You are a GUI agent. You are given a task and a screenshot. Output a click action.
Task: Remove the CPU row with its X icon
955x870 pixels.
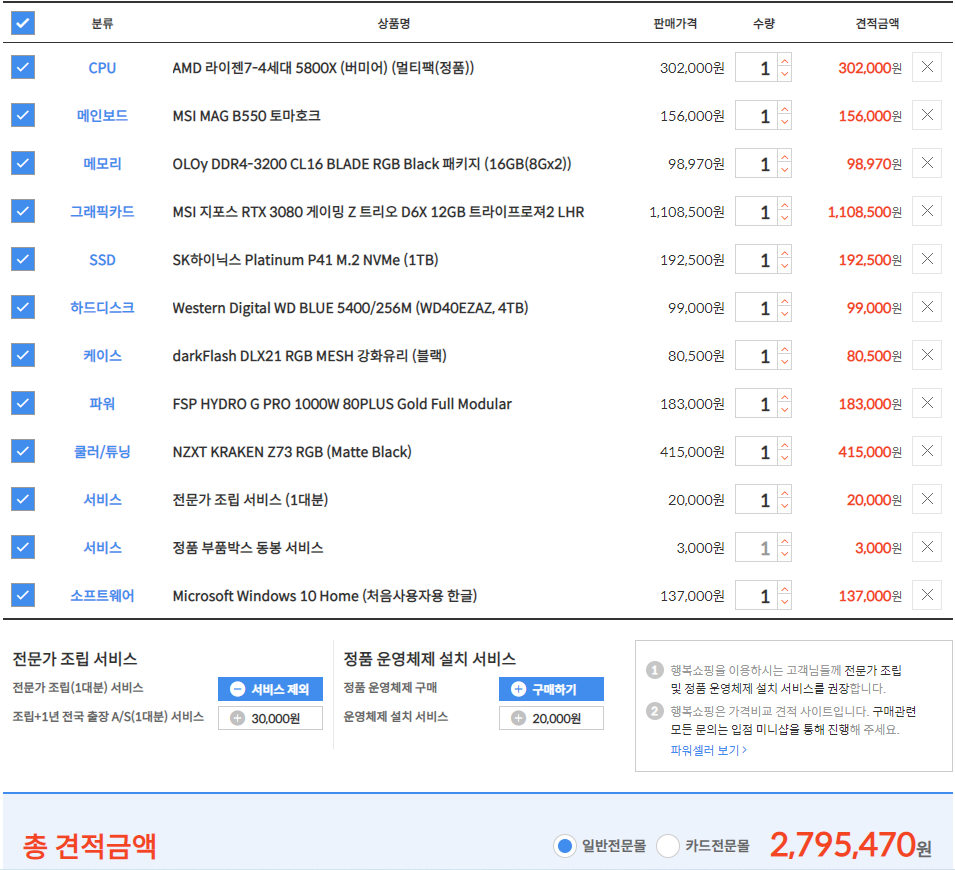926,67
